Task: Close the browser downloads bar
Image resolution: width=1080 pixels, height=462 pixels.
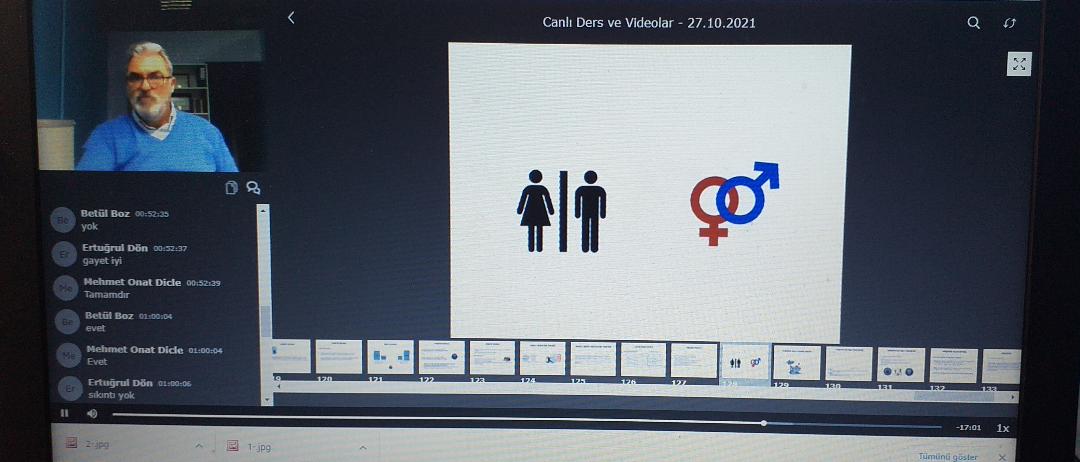Action: coord(1002,457)
